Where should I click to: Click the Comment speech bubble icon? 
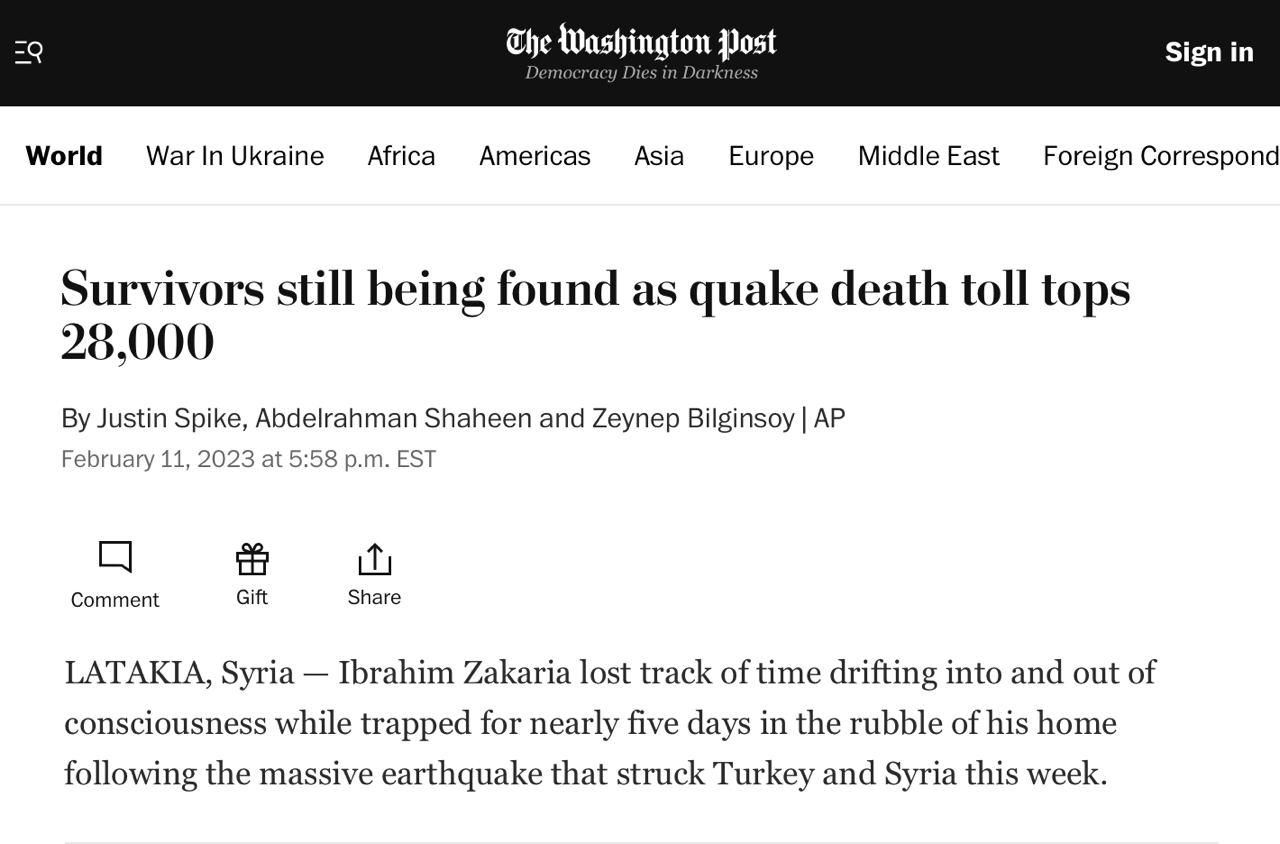coord(115,557)
